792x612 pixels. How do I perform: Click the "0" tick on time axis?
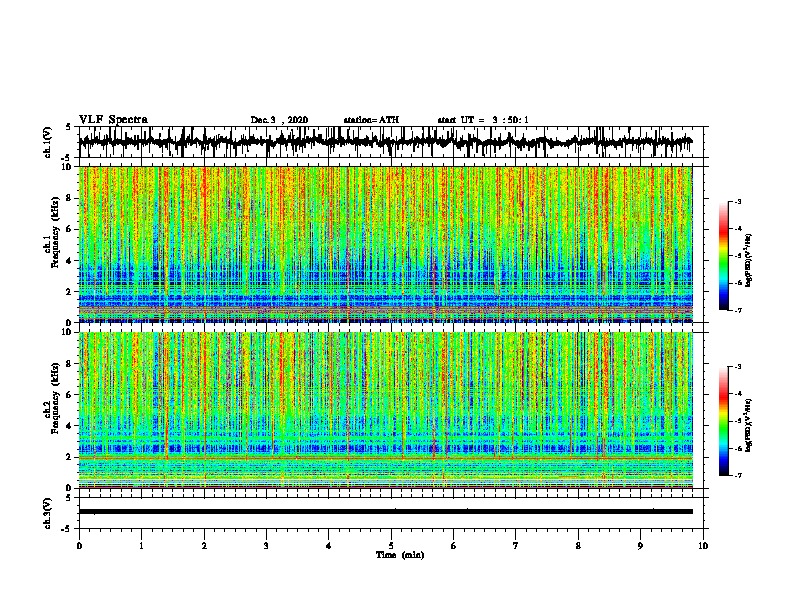79,546
